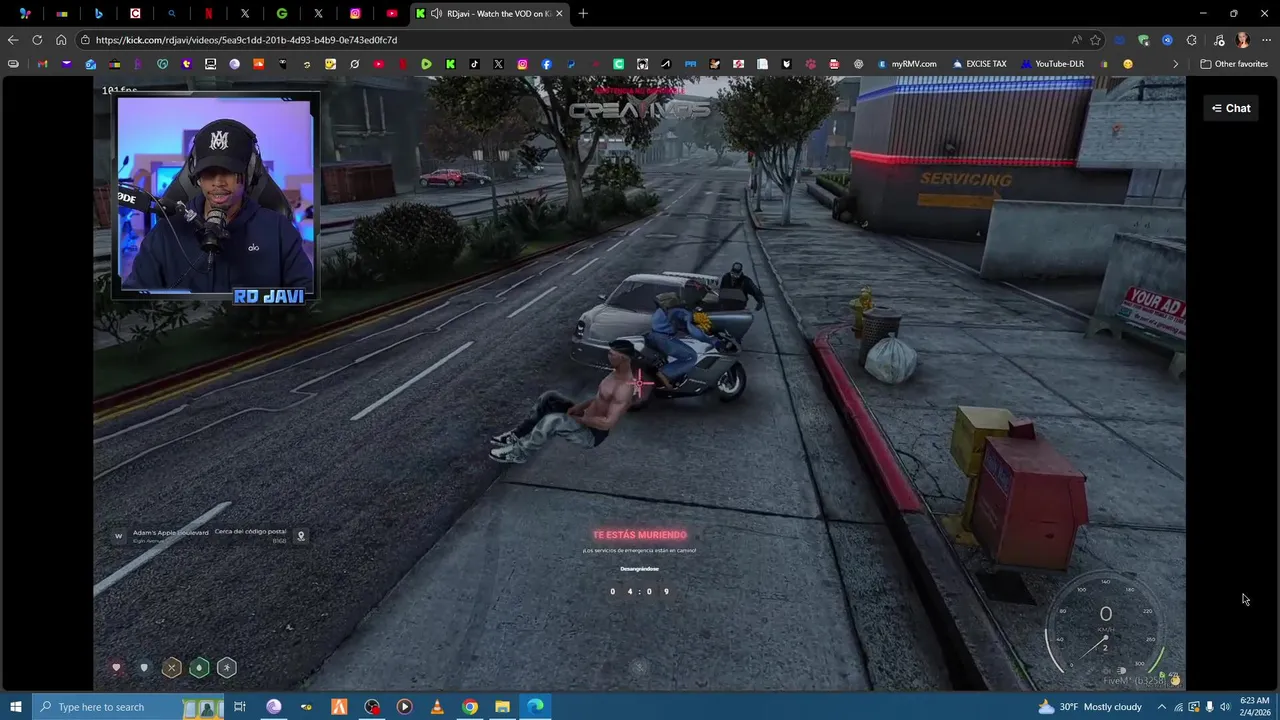Viewport: 1280px width, 720px height.
Task: Open VLC from the taskbar
Action: tap(437, 707)
